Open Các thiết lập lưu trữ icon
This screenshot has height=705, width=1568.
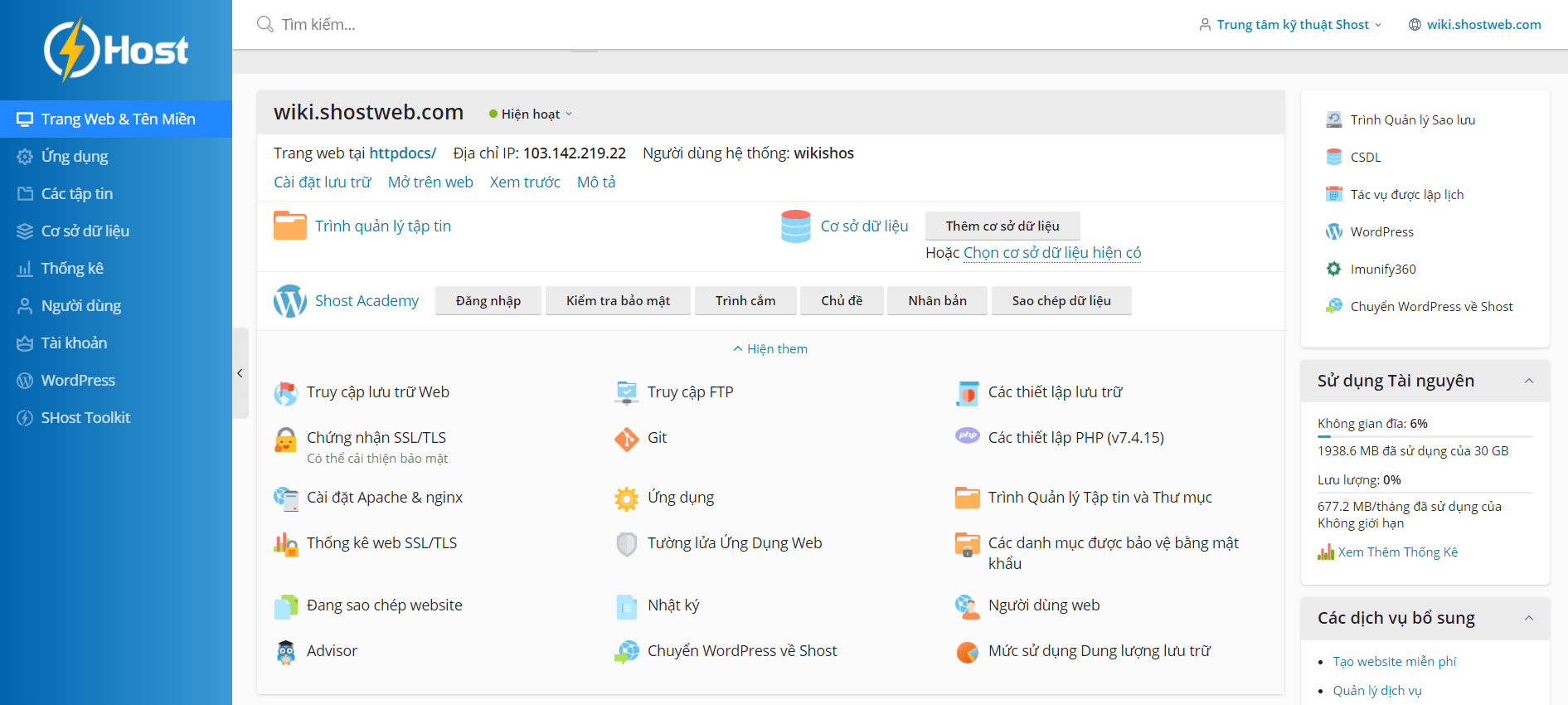[x=967, y=392]
